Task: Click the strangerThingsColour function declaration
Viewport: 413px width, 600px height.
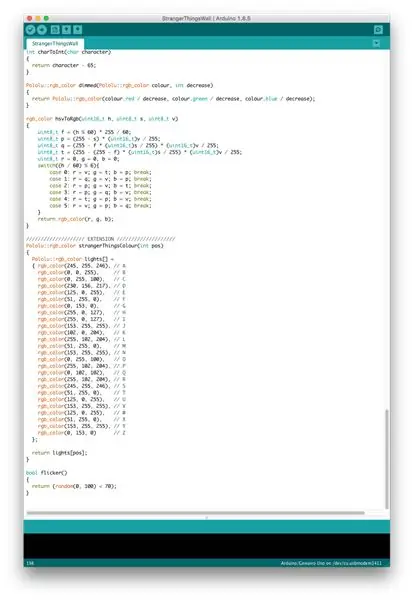Action: (95, 246)
